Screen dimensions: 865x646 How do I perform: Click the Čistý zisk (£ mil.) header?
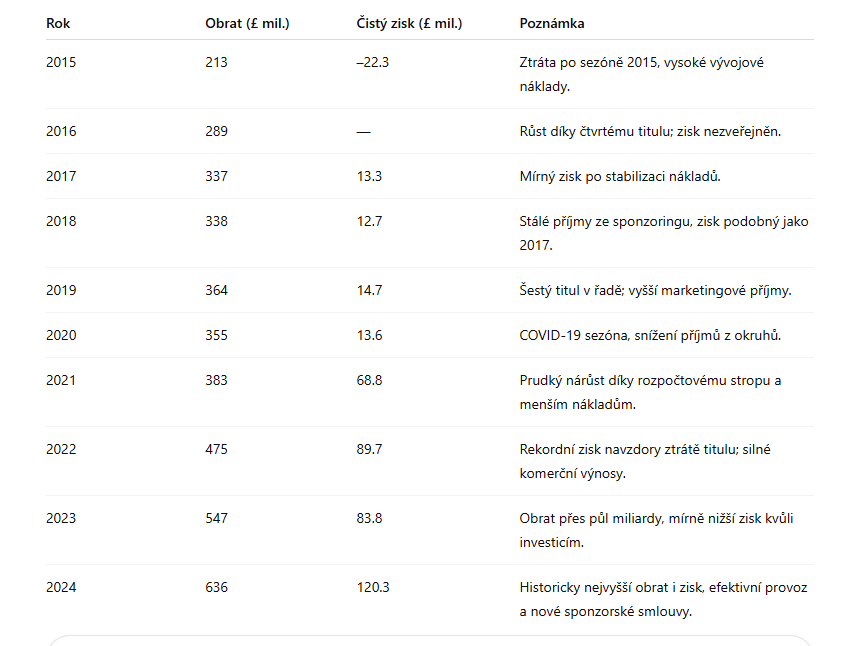(x=409, y=23)
